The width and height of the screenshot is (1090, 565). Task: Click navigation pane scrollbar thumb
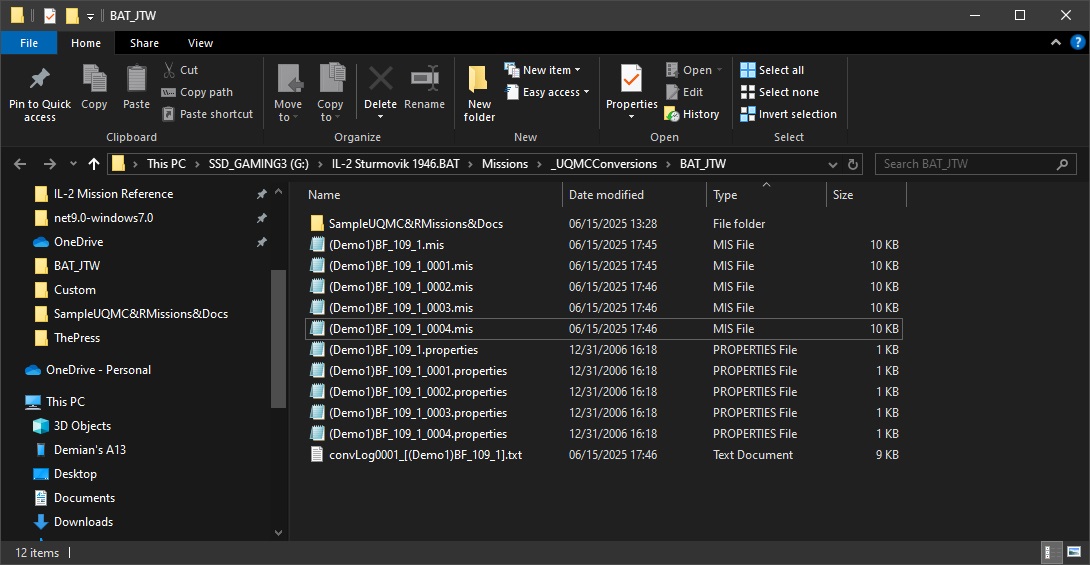click(278, 338)
